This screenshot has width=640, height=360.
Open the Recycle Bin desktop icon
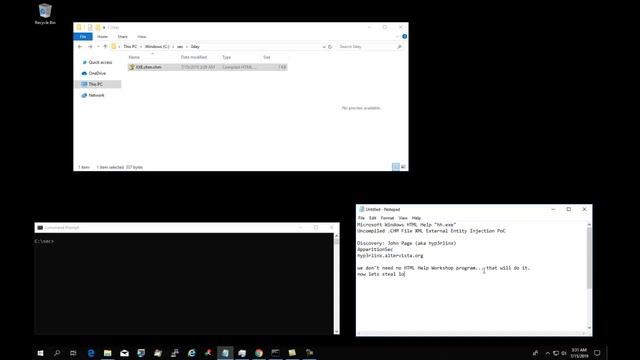coord(45,14)
